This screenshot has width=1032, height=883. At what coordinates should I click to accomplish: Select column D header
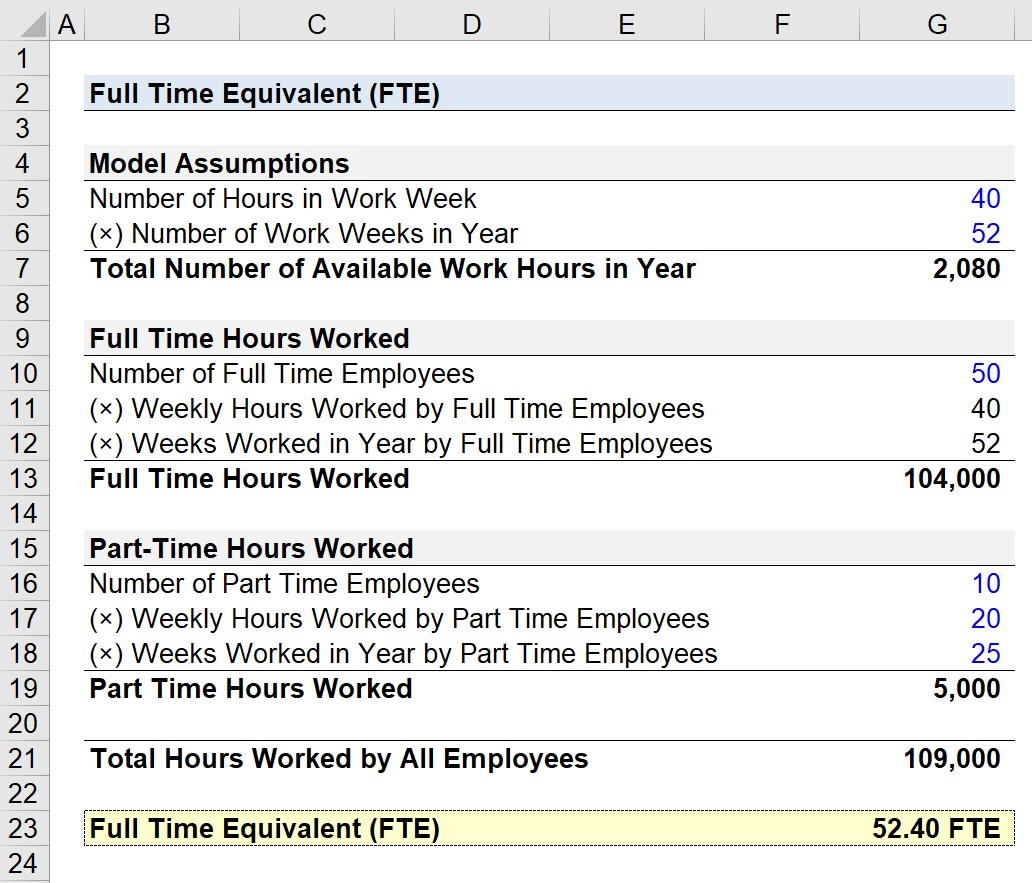click(x=471, y=24)
